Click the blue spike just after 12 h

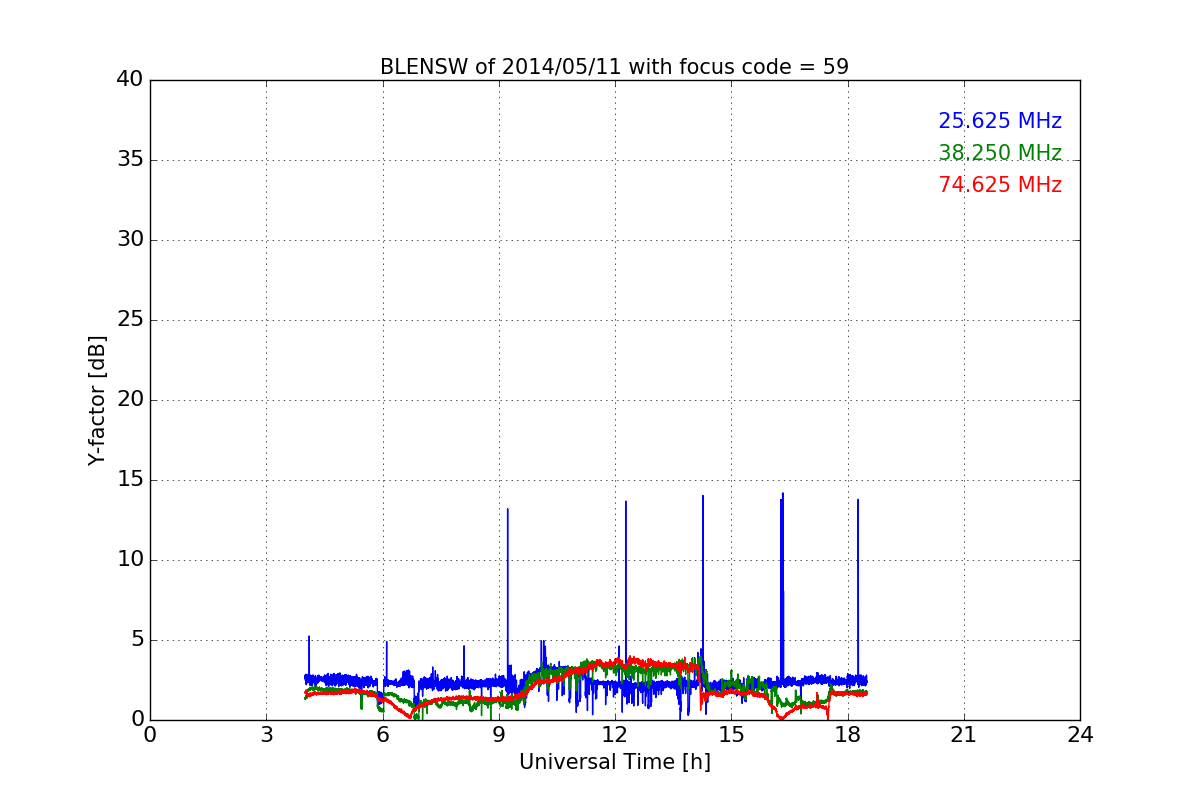(x=626, y=590)
